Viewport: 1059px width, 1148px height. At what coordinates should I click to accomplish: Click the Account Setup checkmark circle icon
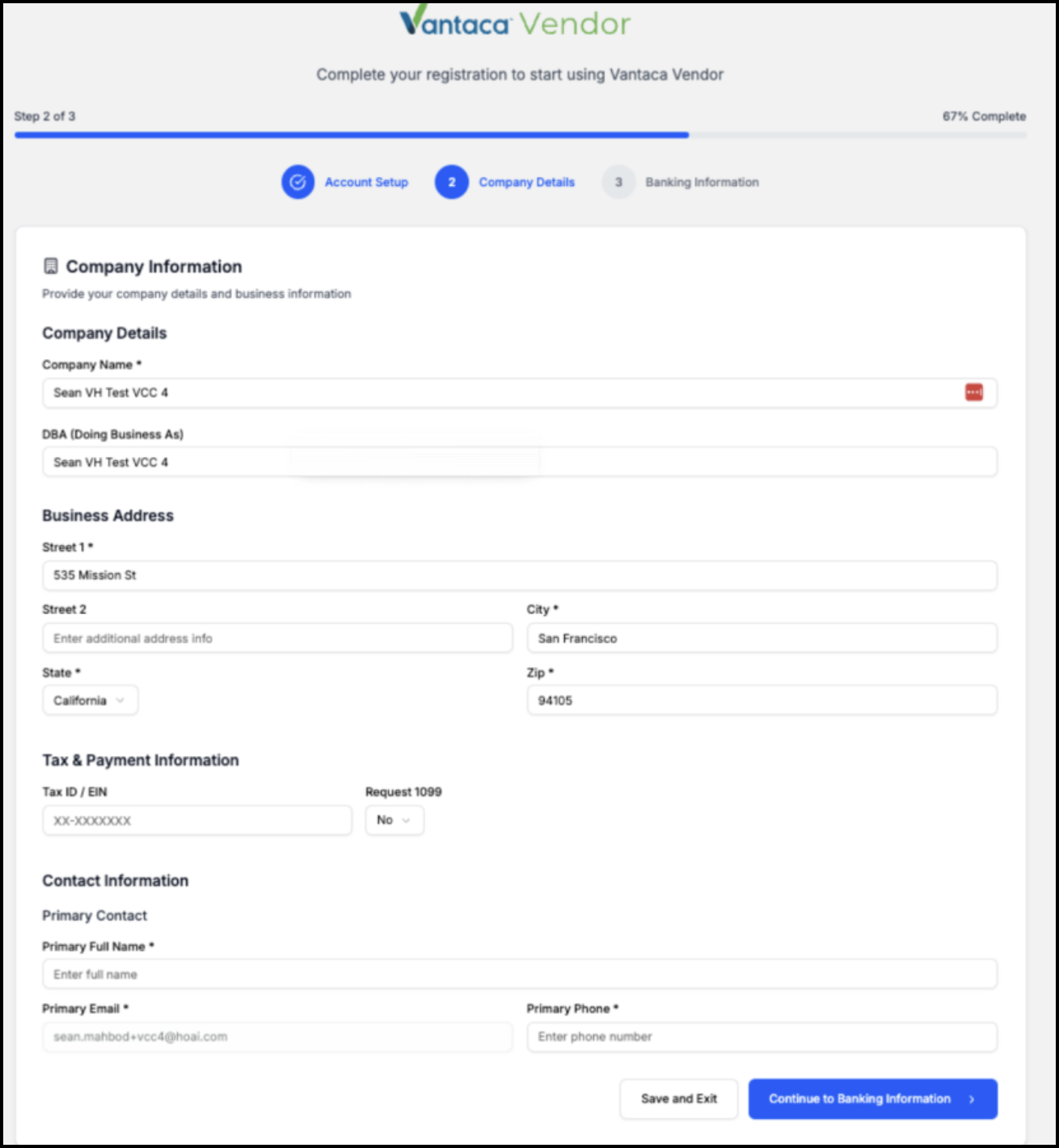click(x=297, y=182)
